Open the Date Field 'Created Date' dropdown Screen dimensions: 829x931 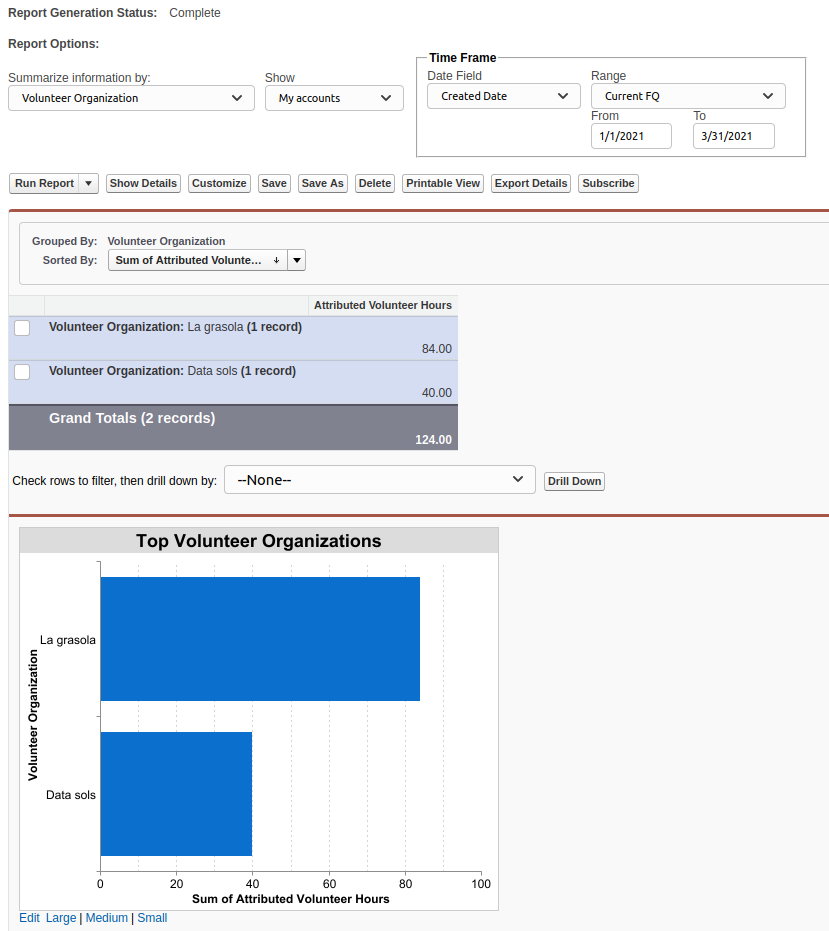tap(504, 96)
